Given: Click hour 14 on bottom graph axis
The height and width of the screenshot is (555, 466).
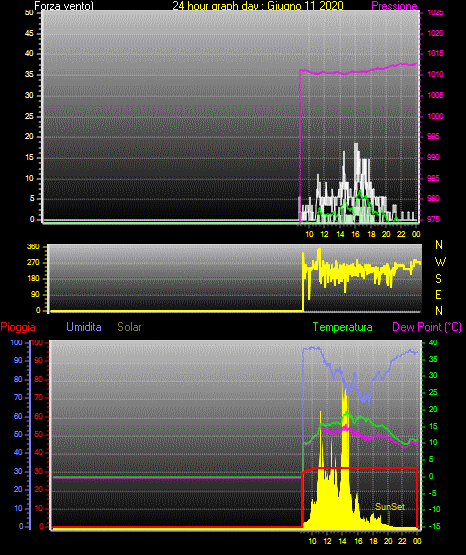Looking at the screenshot, I should click(x=342, y=541).
